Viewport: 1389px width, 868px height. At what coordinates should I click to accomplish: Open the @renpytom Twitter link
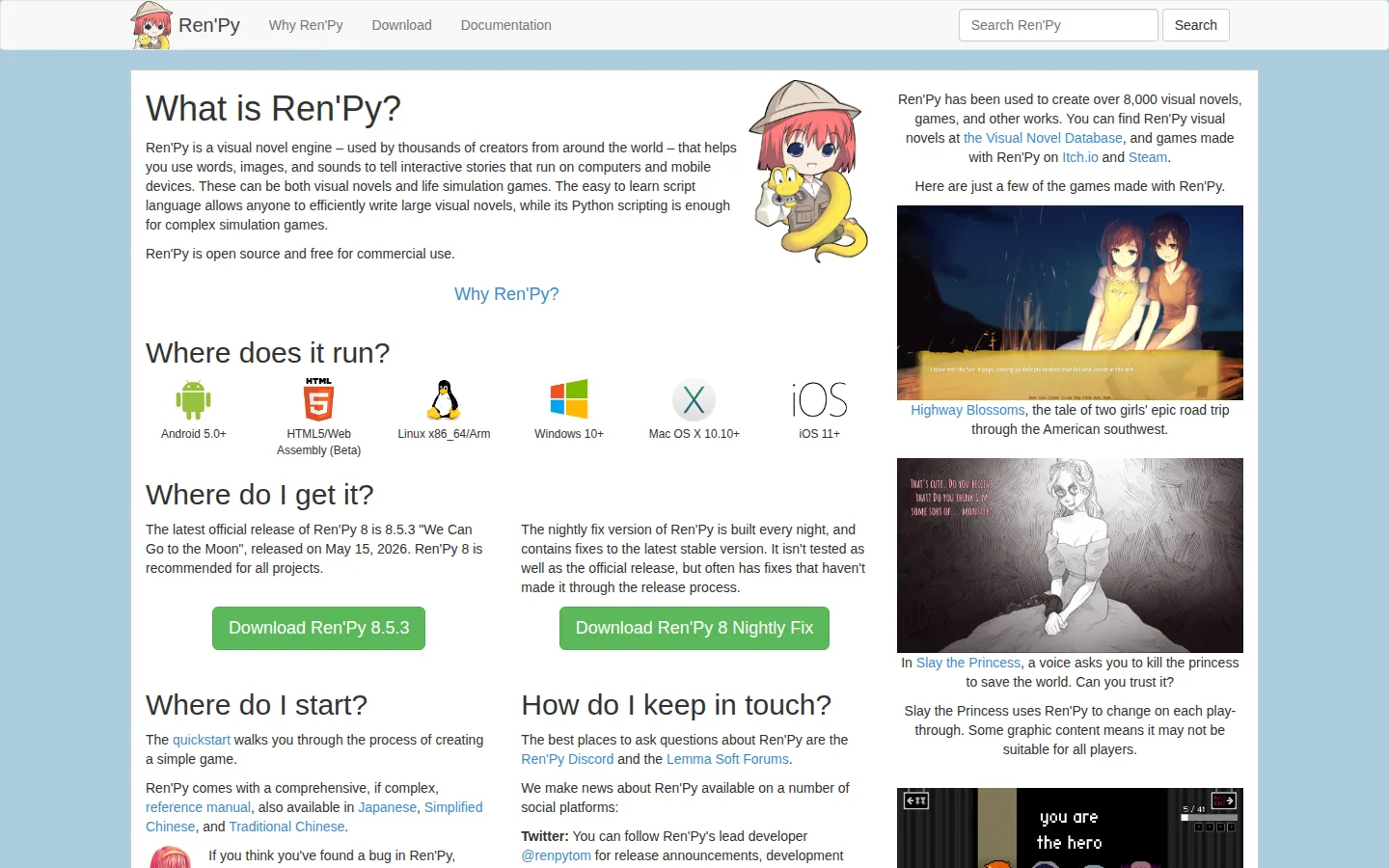tap(557, 855)
